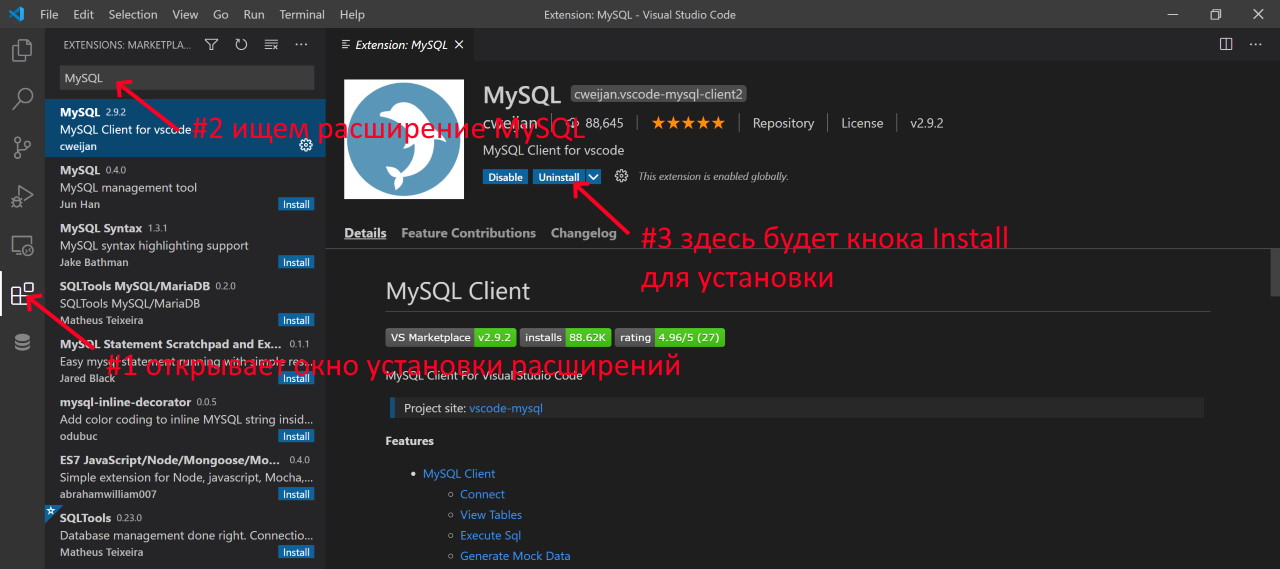Clear extensions search results
The image size is (1280, 569).
[271, 44]
